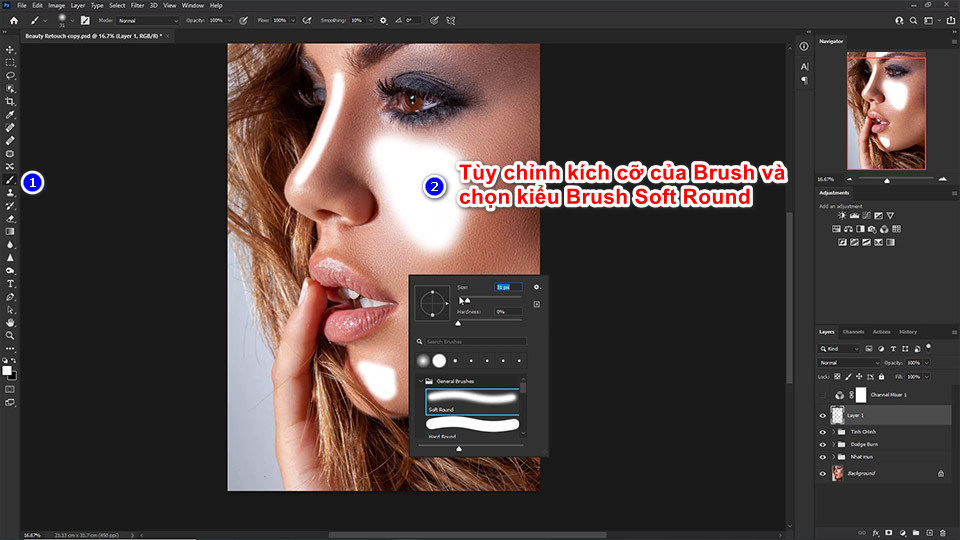Select the Type tool
Screen dimensions: 960x540
(10, 284)
